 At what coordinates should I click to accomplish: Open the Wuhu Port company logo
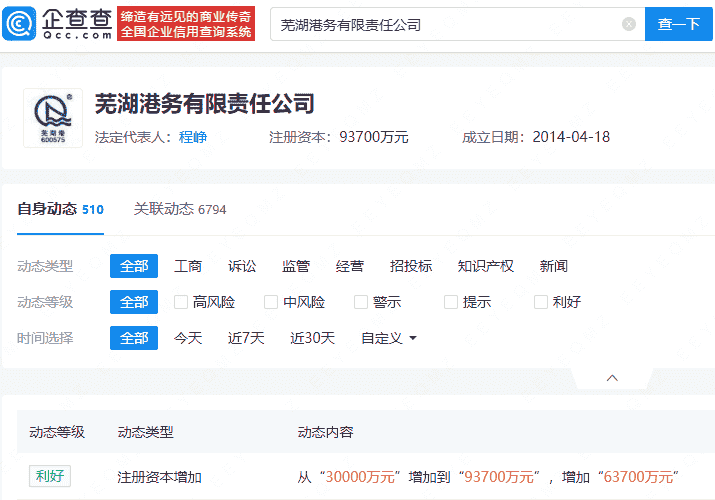coord(53,118)
